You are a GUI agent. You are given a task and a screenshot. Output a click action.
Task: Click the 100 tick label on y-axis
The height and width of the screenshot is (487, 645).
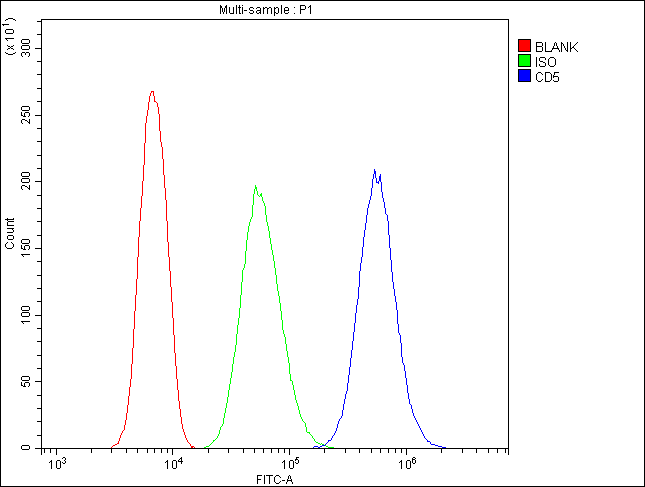click(x=26, y=315)
